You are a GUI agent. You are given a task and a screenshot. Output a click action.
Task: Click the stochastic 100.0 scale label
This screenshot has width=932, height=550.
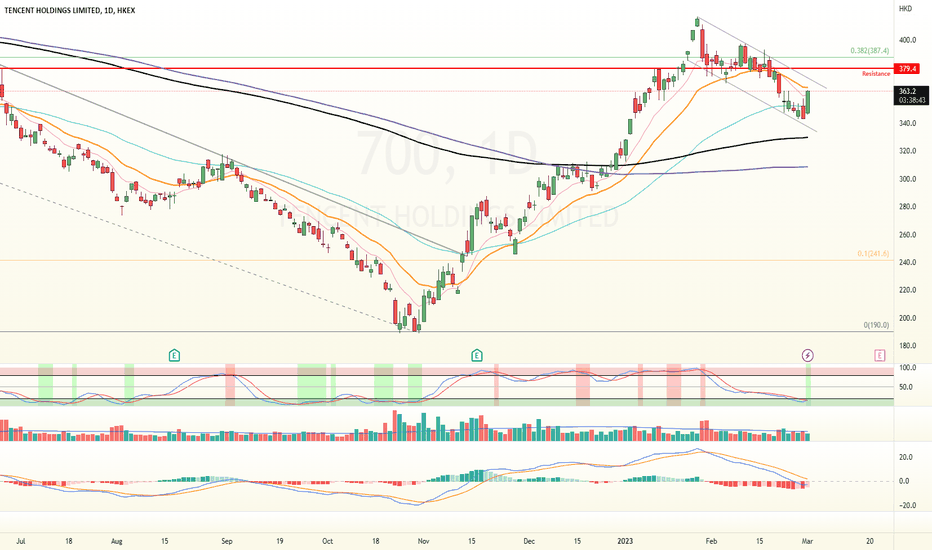pyautogui.click(x=907, y=368)
